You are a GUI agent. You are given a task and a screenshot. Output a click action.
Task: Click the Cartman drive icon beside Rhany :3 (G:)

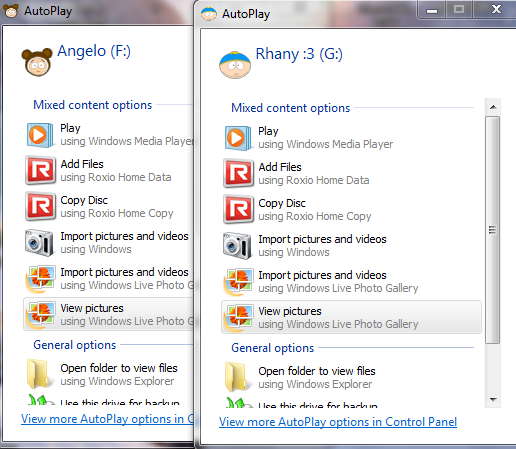(235, 65)
